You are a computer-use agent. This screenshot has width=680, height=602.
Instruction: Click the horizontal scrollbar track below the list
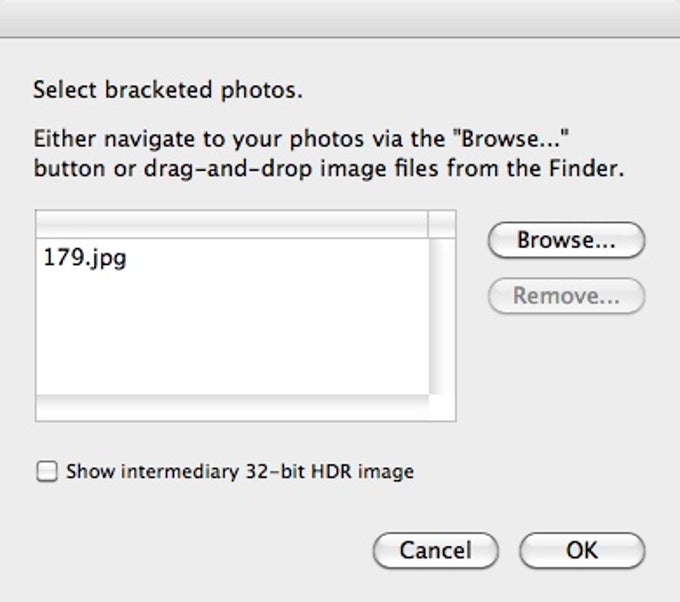point(230,408)
